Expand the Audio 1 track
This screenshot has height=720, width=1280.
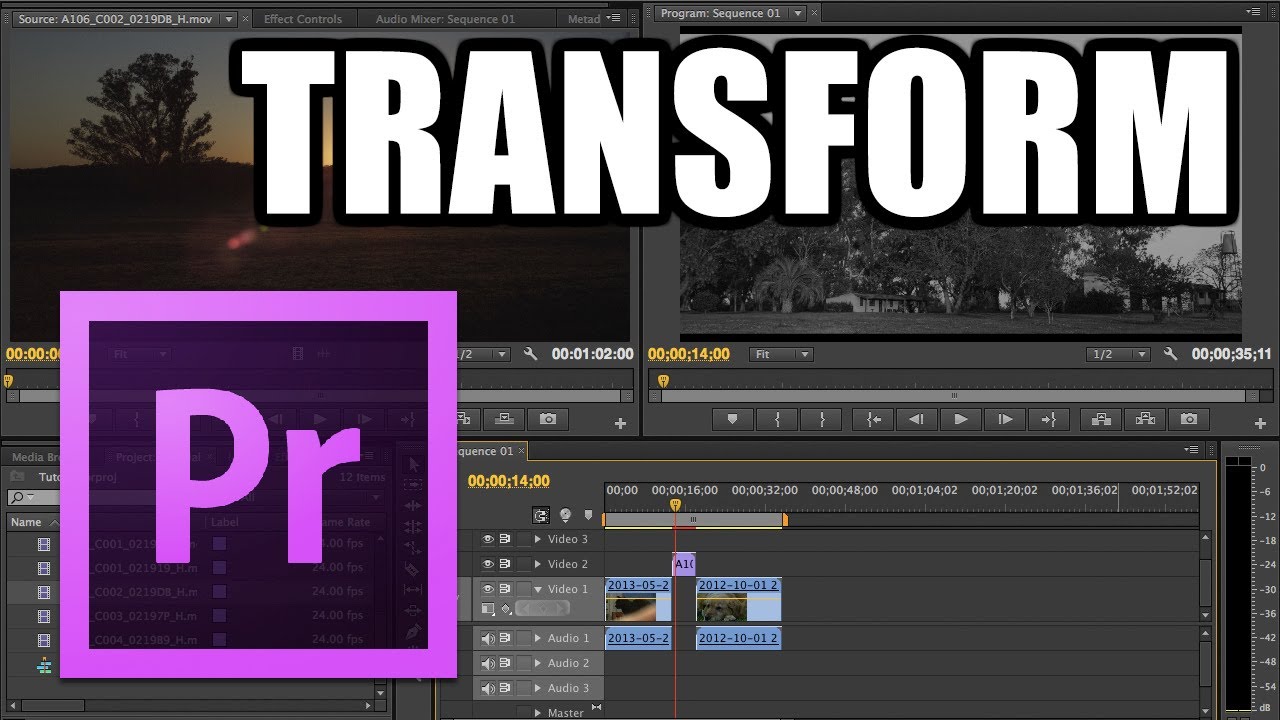pyautogui.click(x=537, y=638)
